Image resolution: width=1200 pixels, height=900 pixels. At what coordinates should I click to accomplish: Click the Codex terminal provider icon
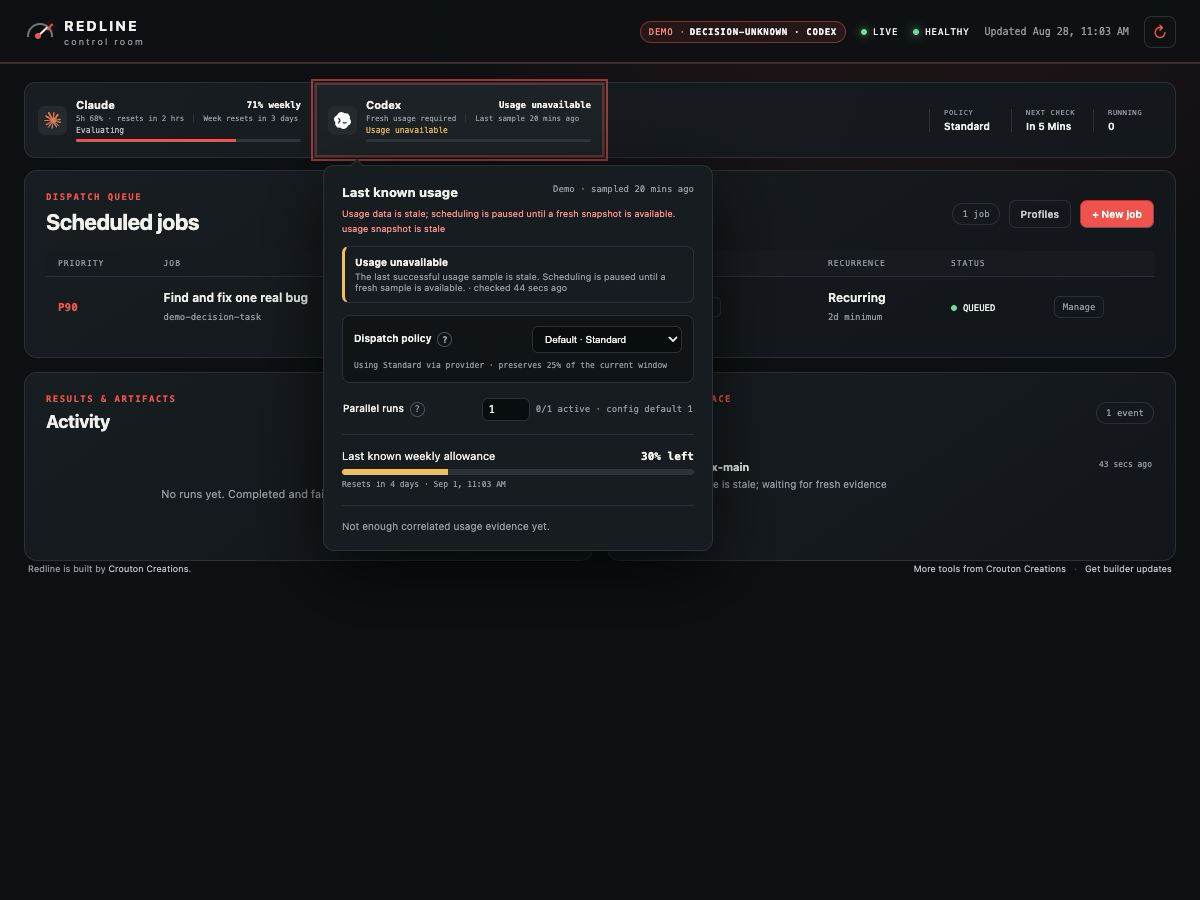(x=342, y=120)
